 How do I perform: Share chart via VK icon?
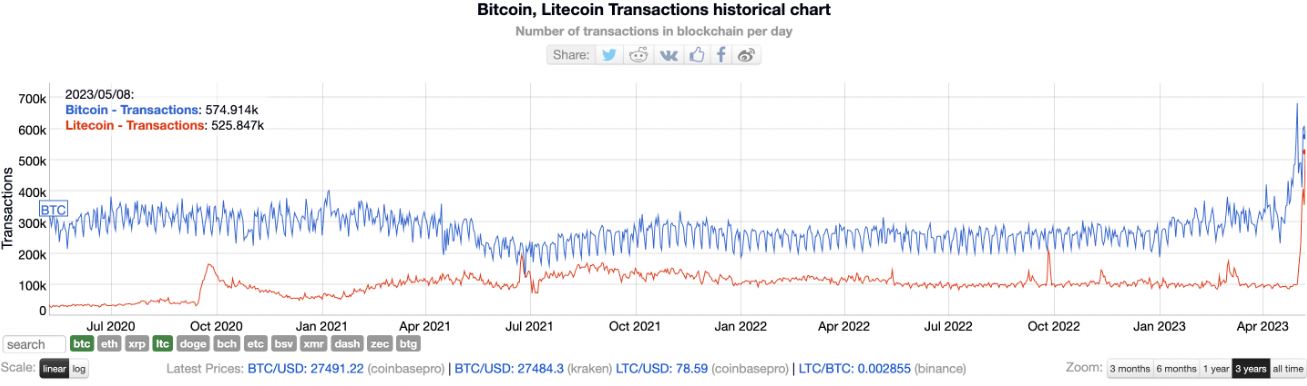click(x=668, y=55)
